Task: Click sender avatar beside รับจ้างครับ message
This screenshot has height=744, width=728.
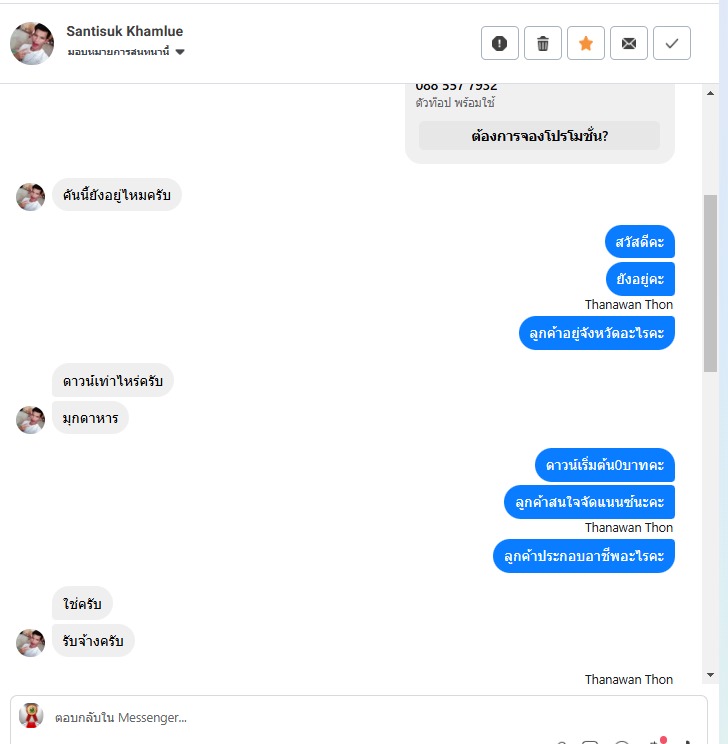Action: (x=30, y=642)
